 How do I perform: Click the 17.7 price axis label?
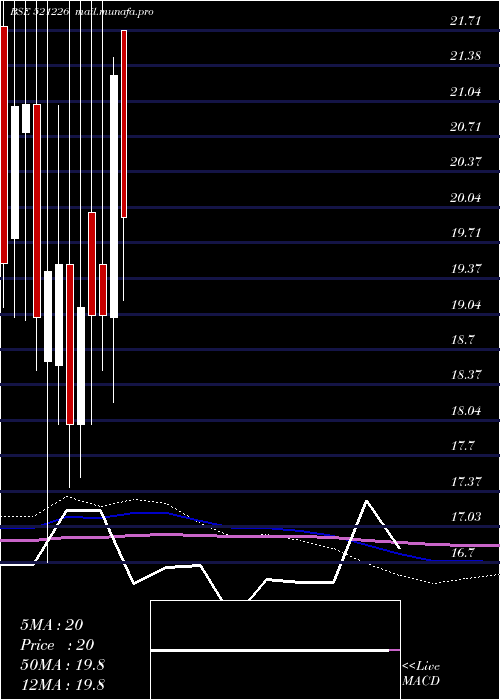(x=462, y=446)
